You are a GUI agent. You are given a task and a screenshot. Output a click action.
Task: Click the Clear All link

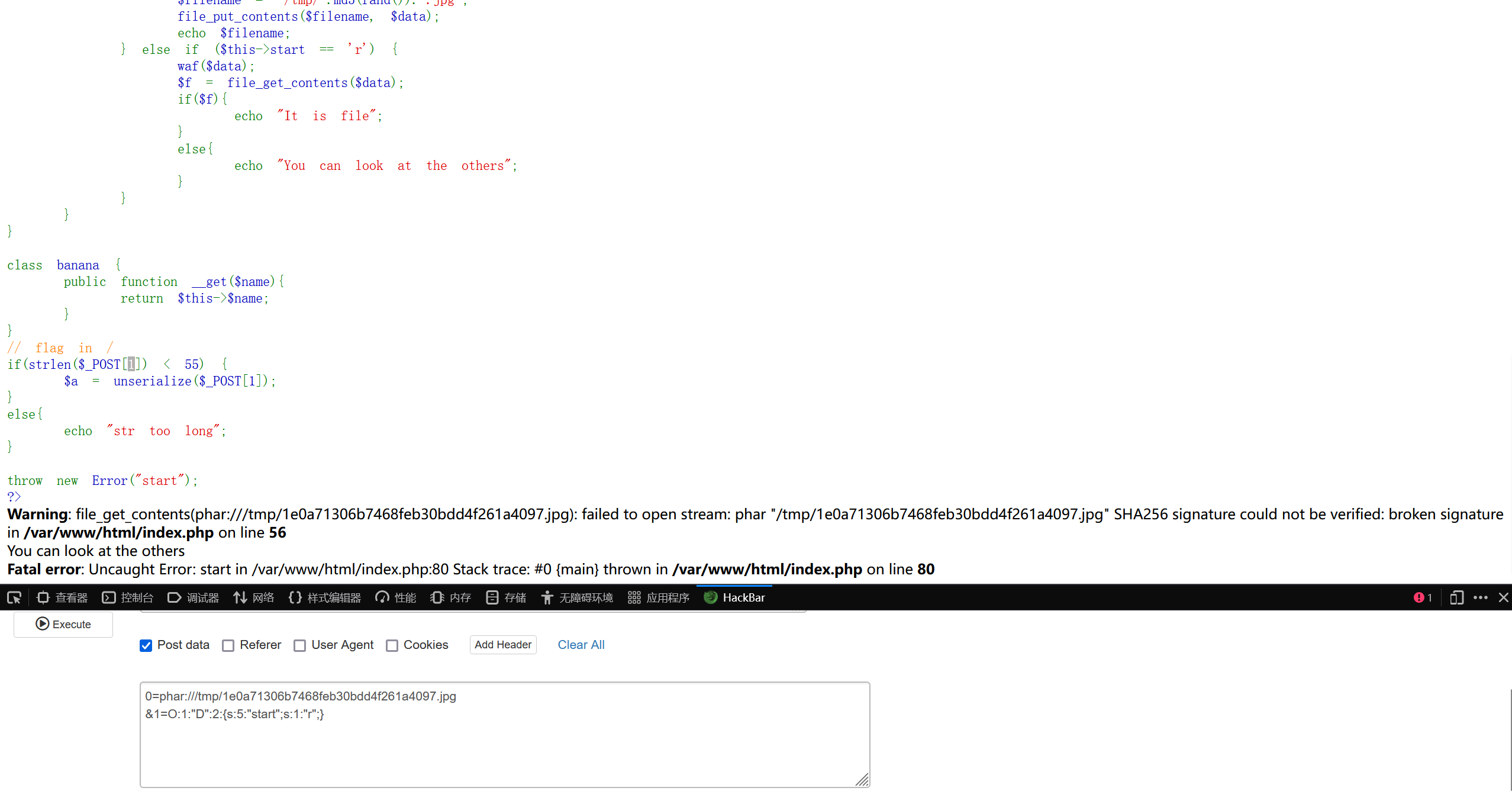click(x=581, y=645)
